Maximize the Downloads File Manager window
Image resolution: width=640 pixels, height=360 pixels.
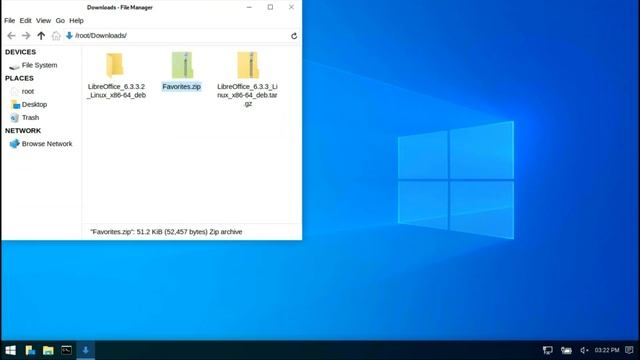(x=270, y=7)
